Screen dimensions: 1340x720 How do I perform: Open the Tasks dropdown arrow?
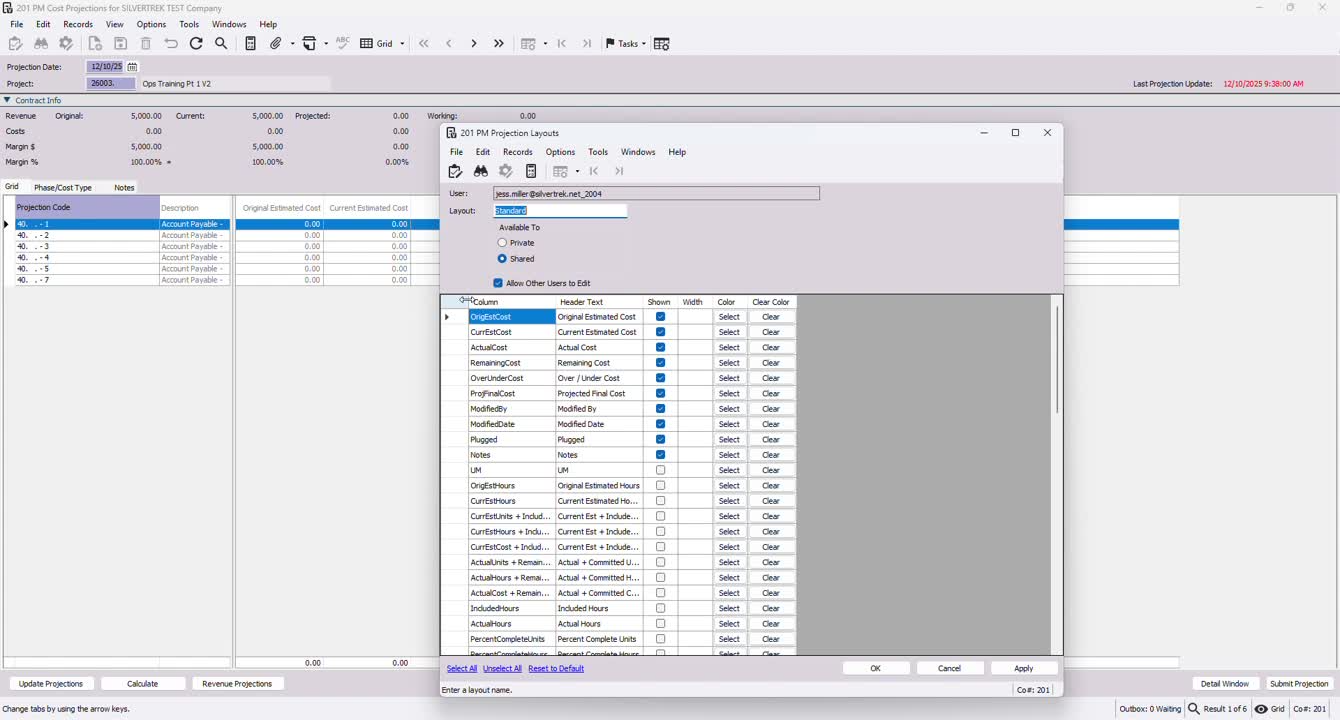644,44
